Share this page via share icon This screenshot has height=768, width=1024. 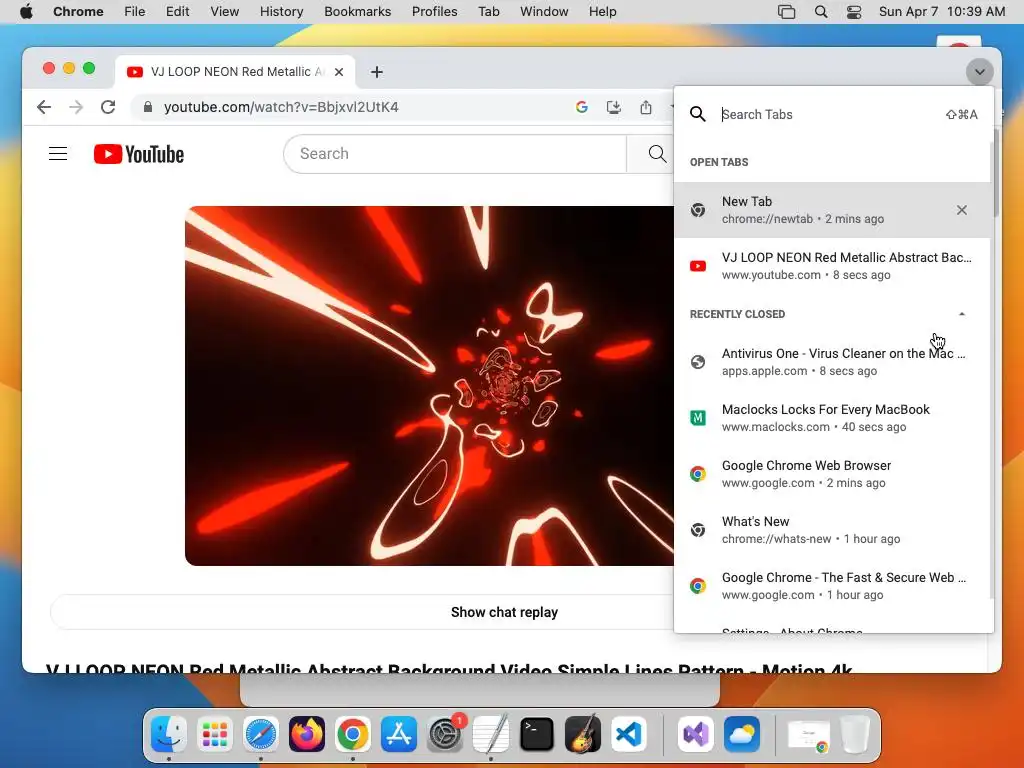click(645, 107)
